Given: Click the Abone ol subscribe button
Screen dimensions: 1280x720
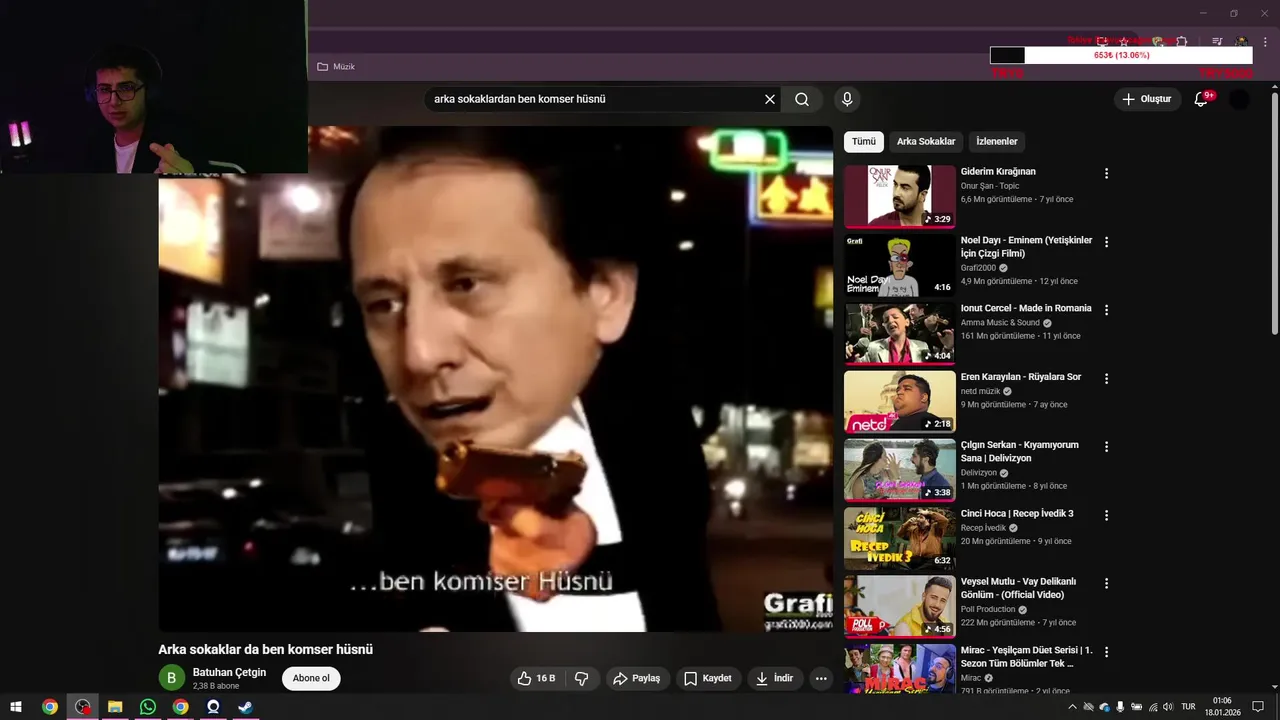Looking at the screenshot, I should (x=311, y=678).
